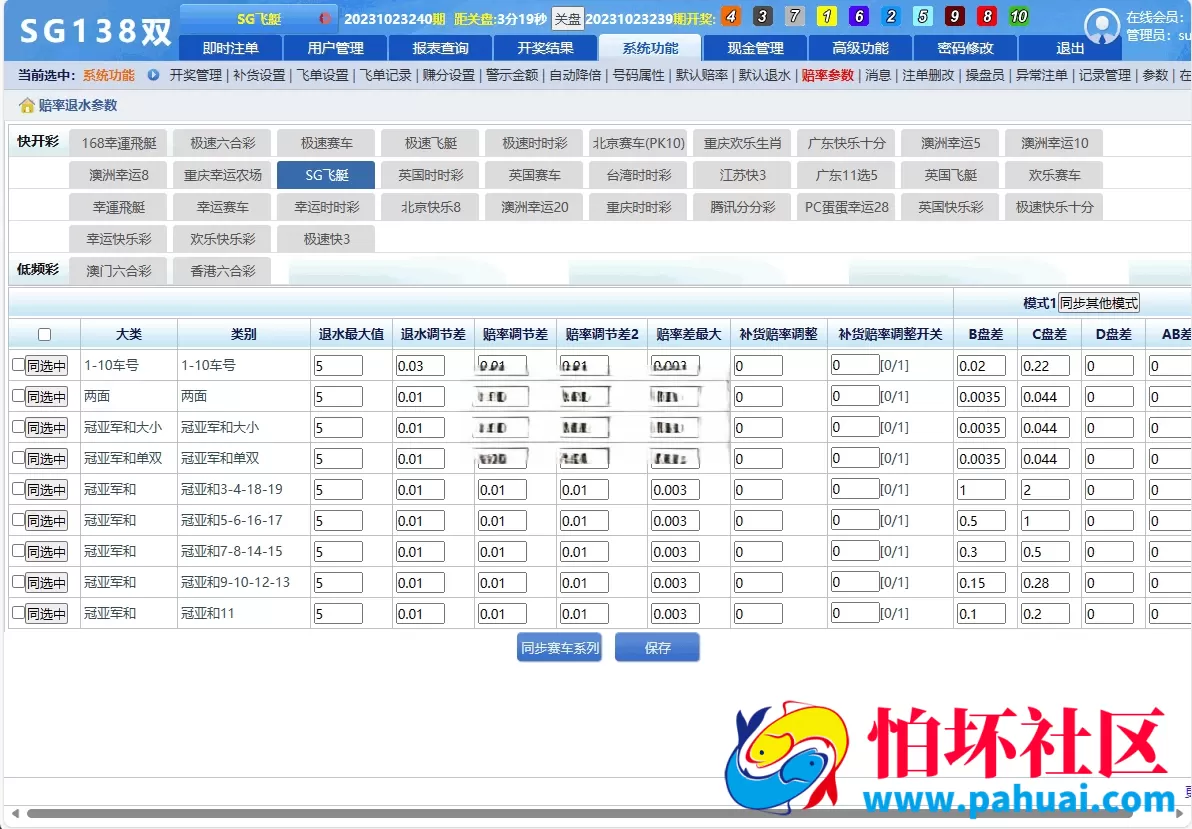
Task: Select the PC蛋蛋幸运28 lottery tab
Action: (846, 207)
